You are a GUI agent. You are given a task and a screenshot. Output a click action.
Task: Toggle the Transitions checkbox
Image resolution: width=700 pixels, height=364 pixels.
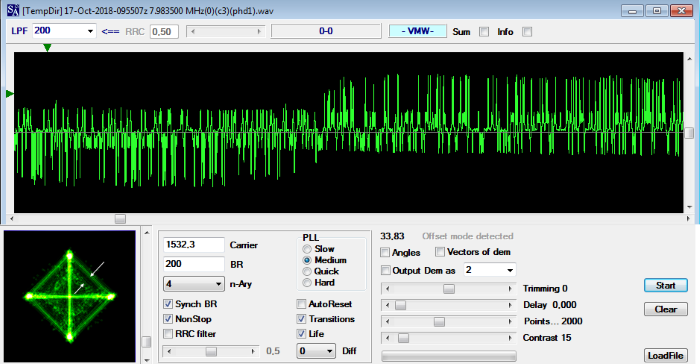(301, 319)
